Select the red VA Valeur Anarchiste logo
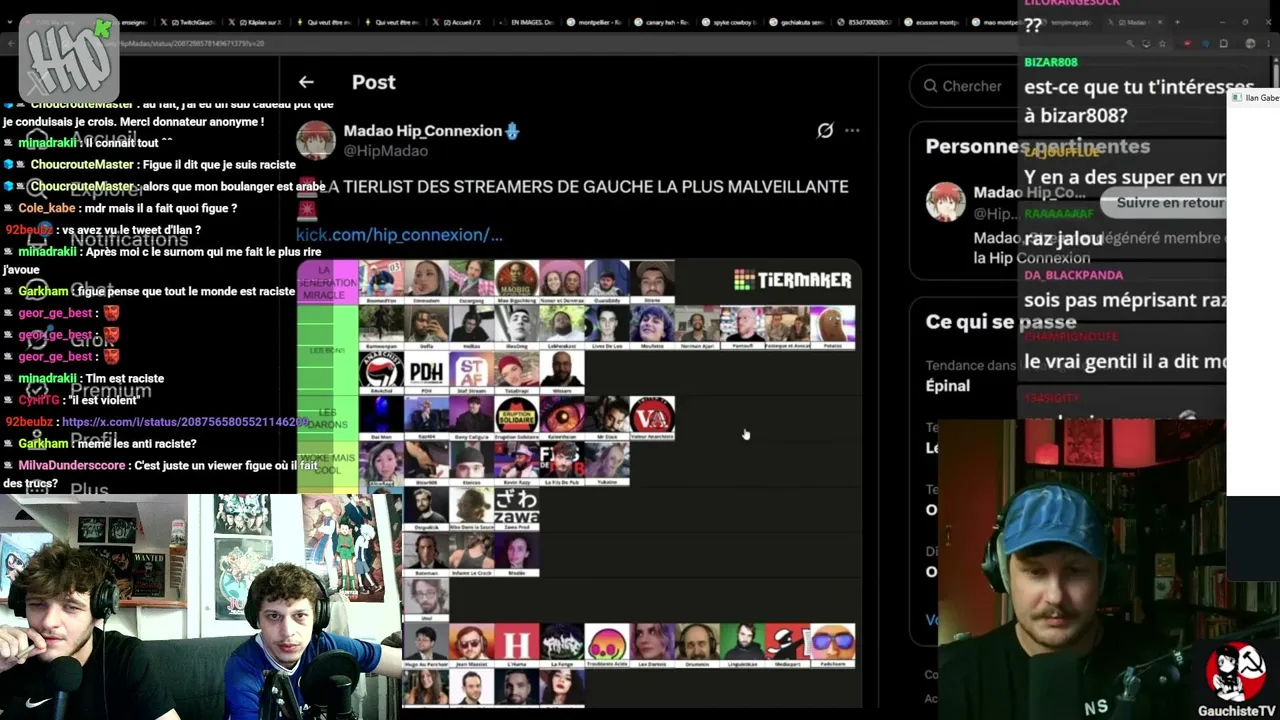 pyautogui.click(x=652, y=418)
